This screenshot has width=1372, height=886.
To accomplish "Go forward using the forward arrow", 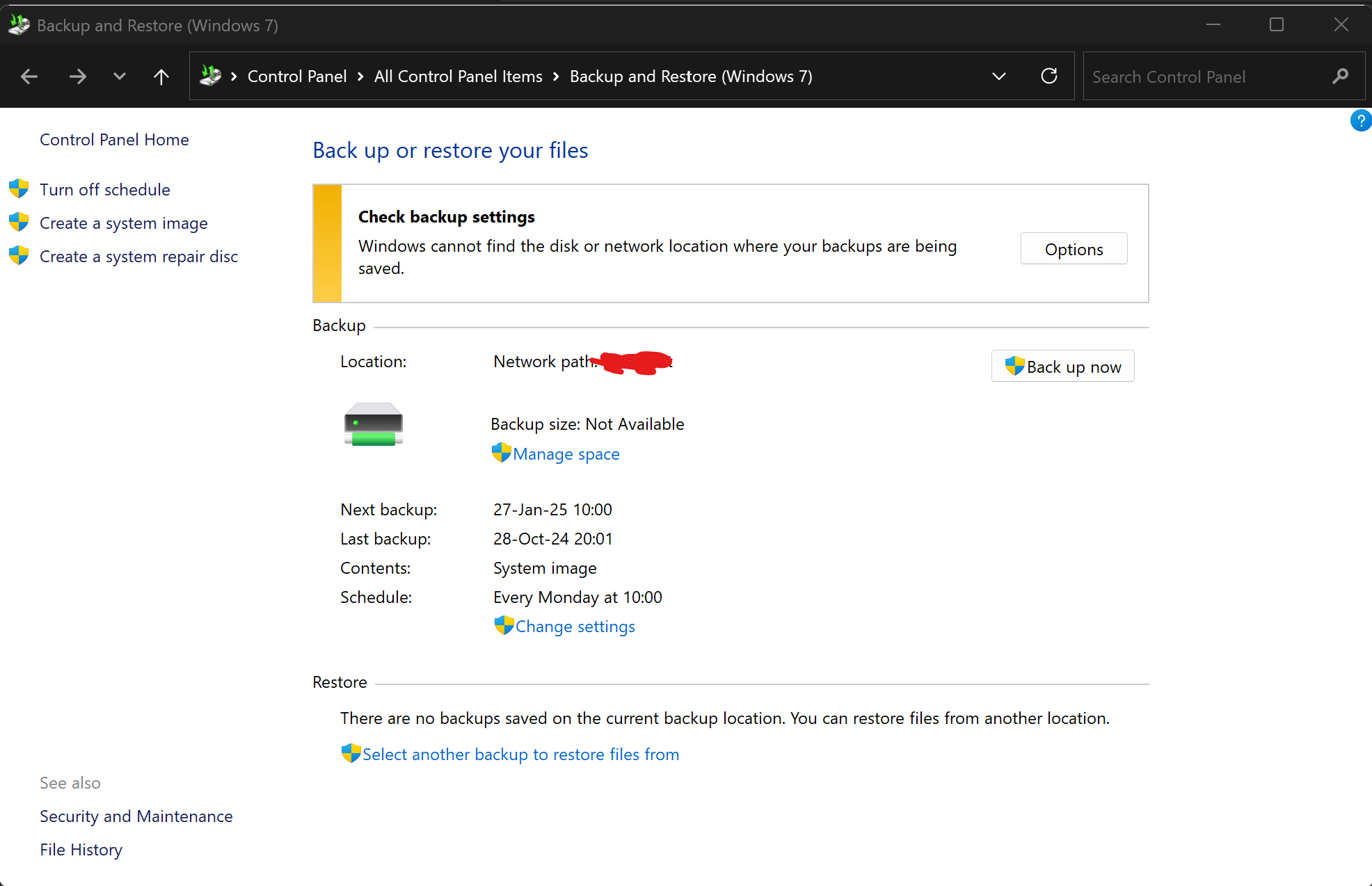I will coord(78,76).
